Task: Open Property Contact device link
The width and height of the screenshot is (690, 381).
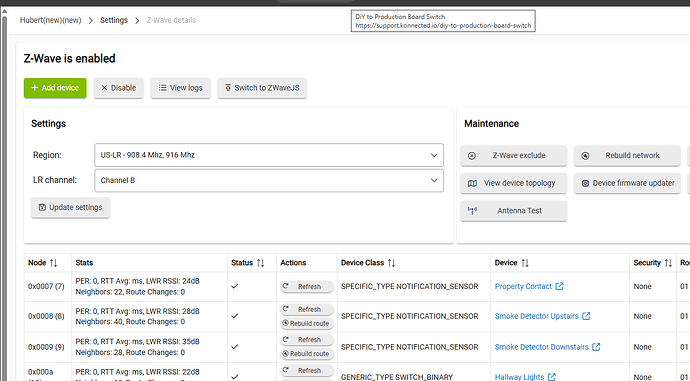Action: click(523, 286)
